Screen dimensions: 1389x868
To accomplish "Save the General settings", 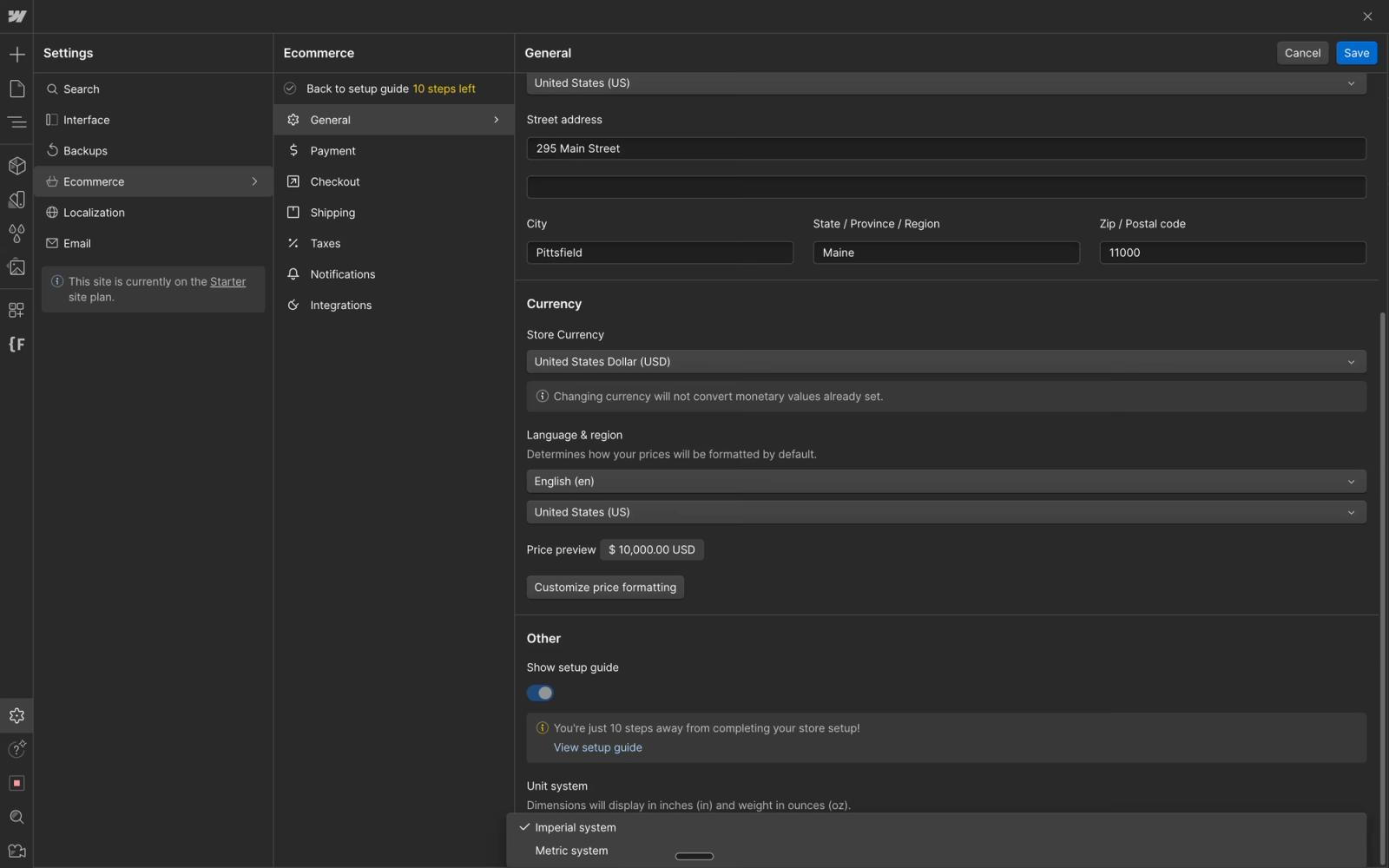I will (x=1356, y=53).
